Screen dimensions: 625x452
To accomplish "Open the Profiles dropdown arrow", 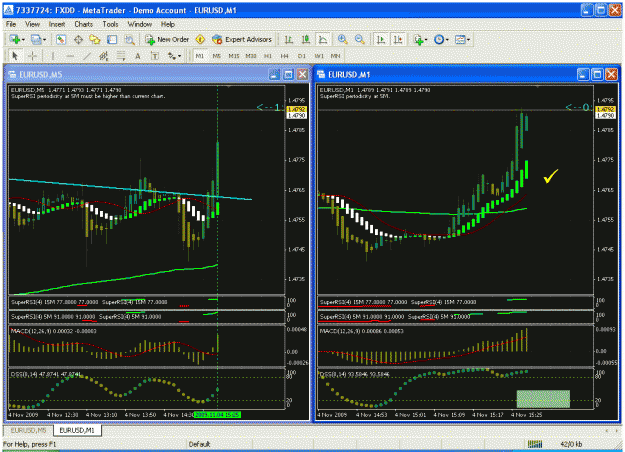I will tap(44, 40).
